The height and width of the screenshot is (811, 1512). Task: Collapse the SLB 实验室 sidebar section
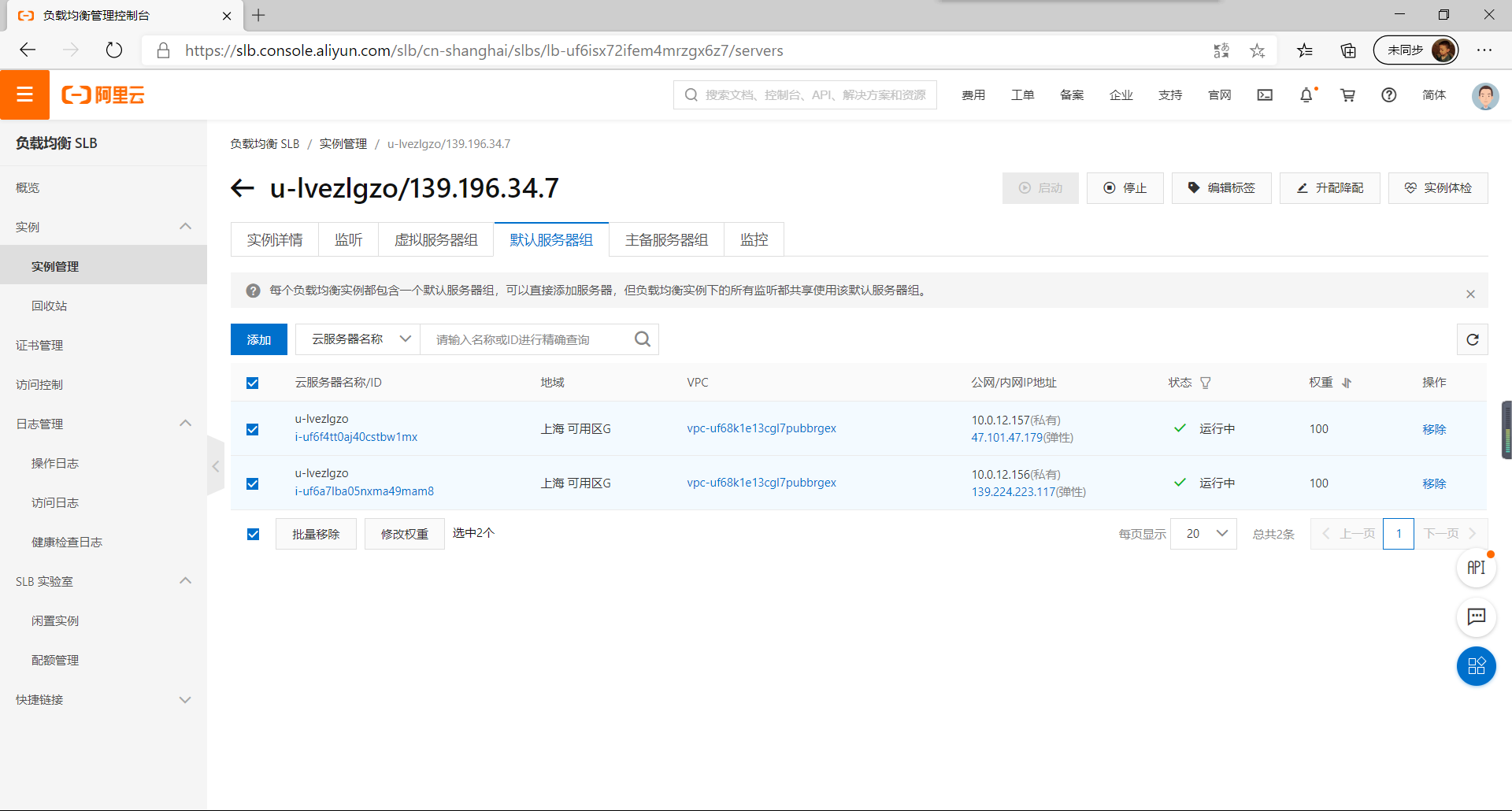(x=185, y=581)
